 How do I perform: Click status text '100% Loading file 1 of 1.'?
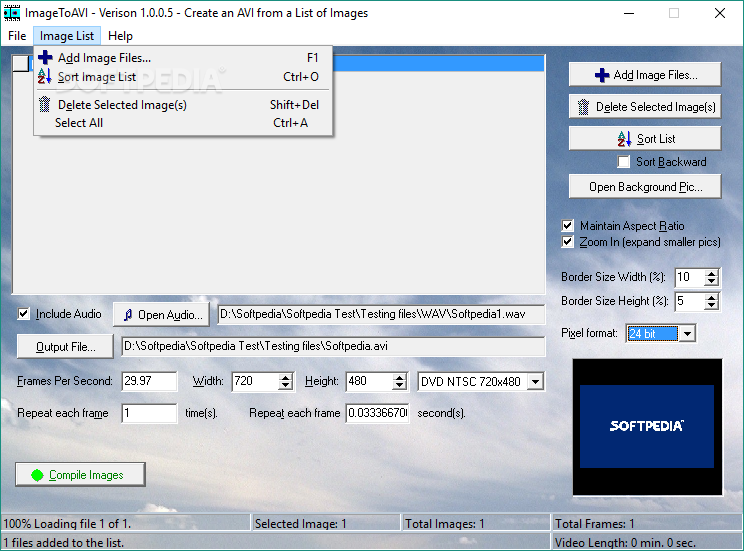pyautogui.click(x=67, y=523)
